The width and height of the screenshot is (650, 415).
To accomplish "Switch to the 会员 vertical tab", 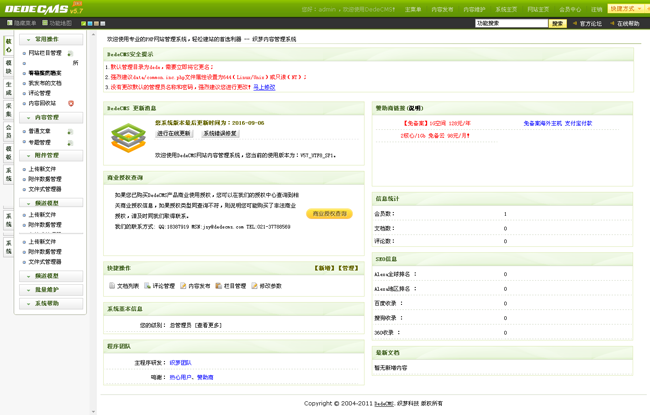I will (9, 132).
